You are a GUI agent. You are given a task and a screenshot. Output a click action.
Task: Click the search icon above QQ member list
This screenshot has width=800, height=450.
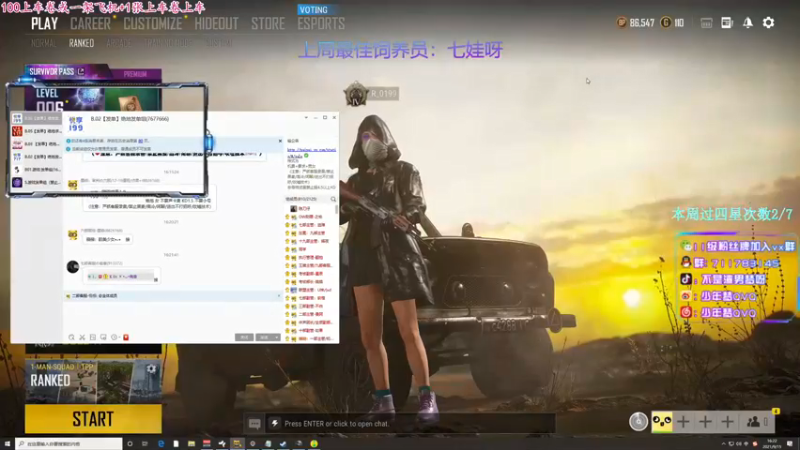pyautogui.click(x=333, y=199)
